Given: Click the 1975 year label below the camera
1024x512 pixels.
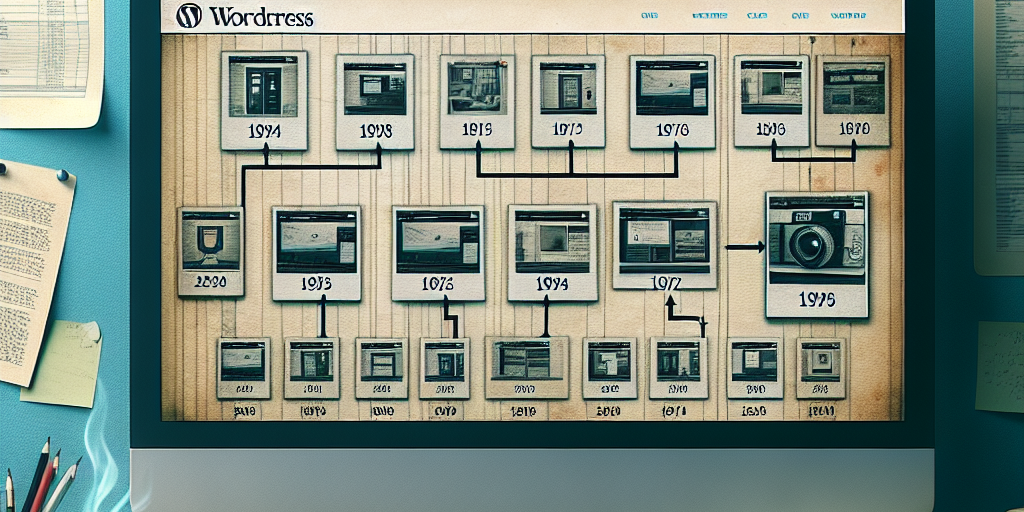Looking at the screenshot, I should point(816,298).
